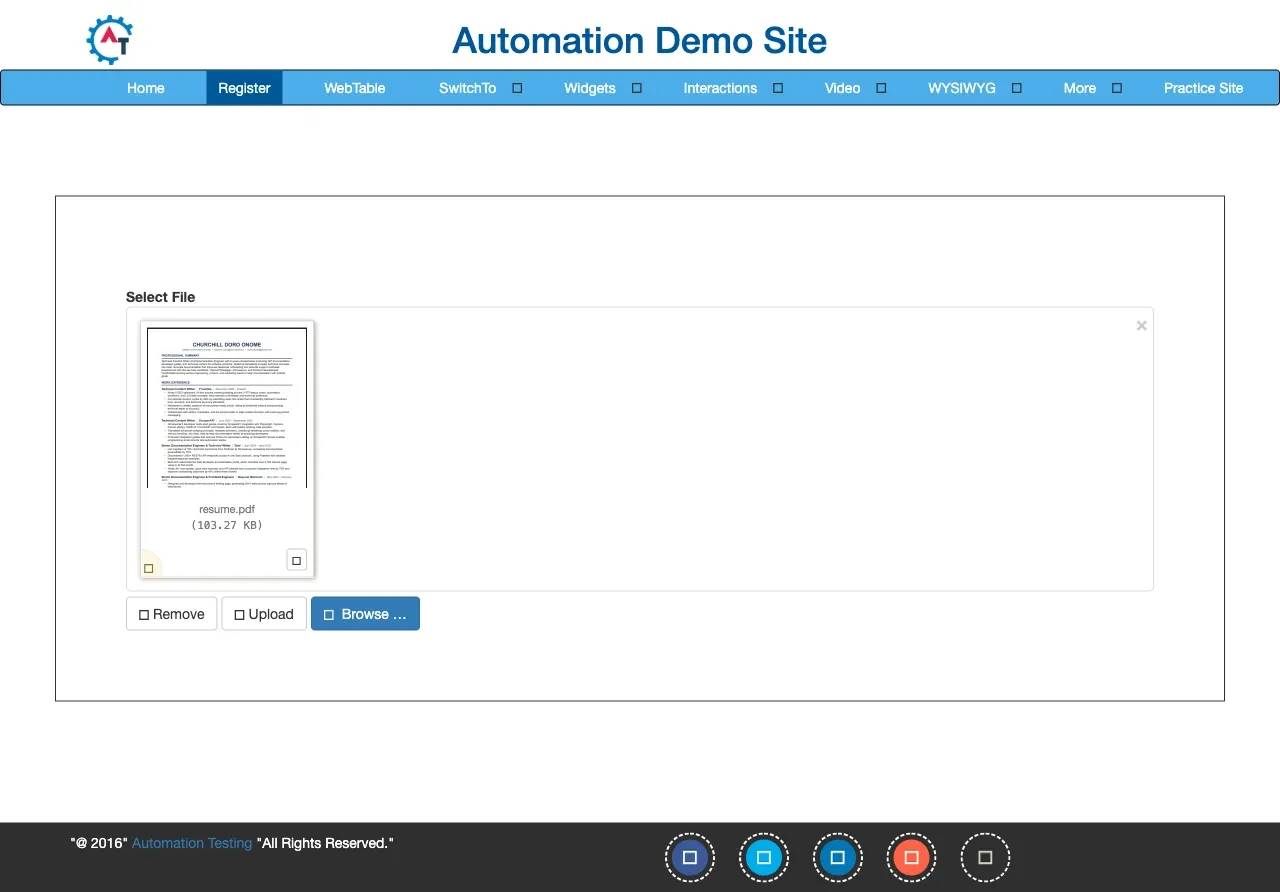The image size is (1280, 892).
Task: Open the medium blue LinkedIn footer icon
Action: coord(837,857)
